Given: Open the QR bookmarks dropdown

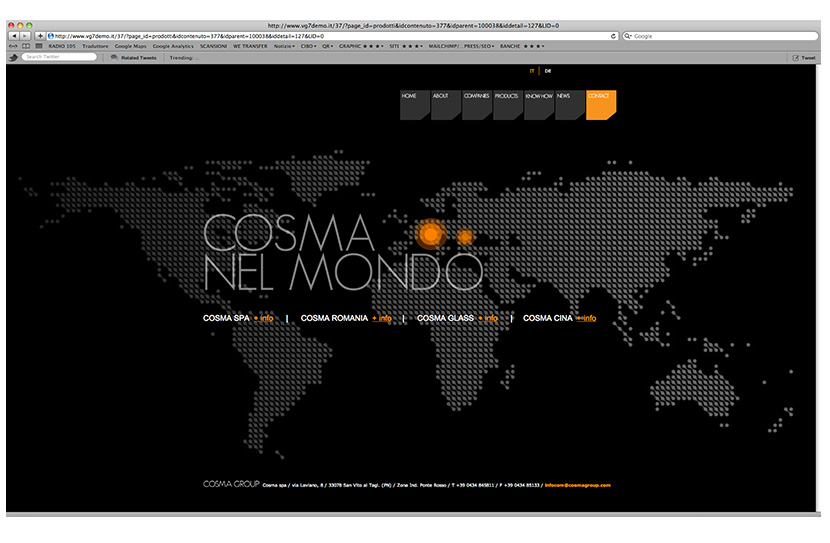Looking at the screenshot, I should [328, 46].
